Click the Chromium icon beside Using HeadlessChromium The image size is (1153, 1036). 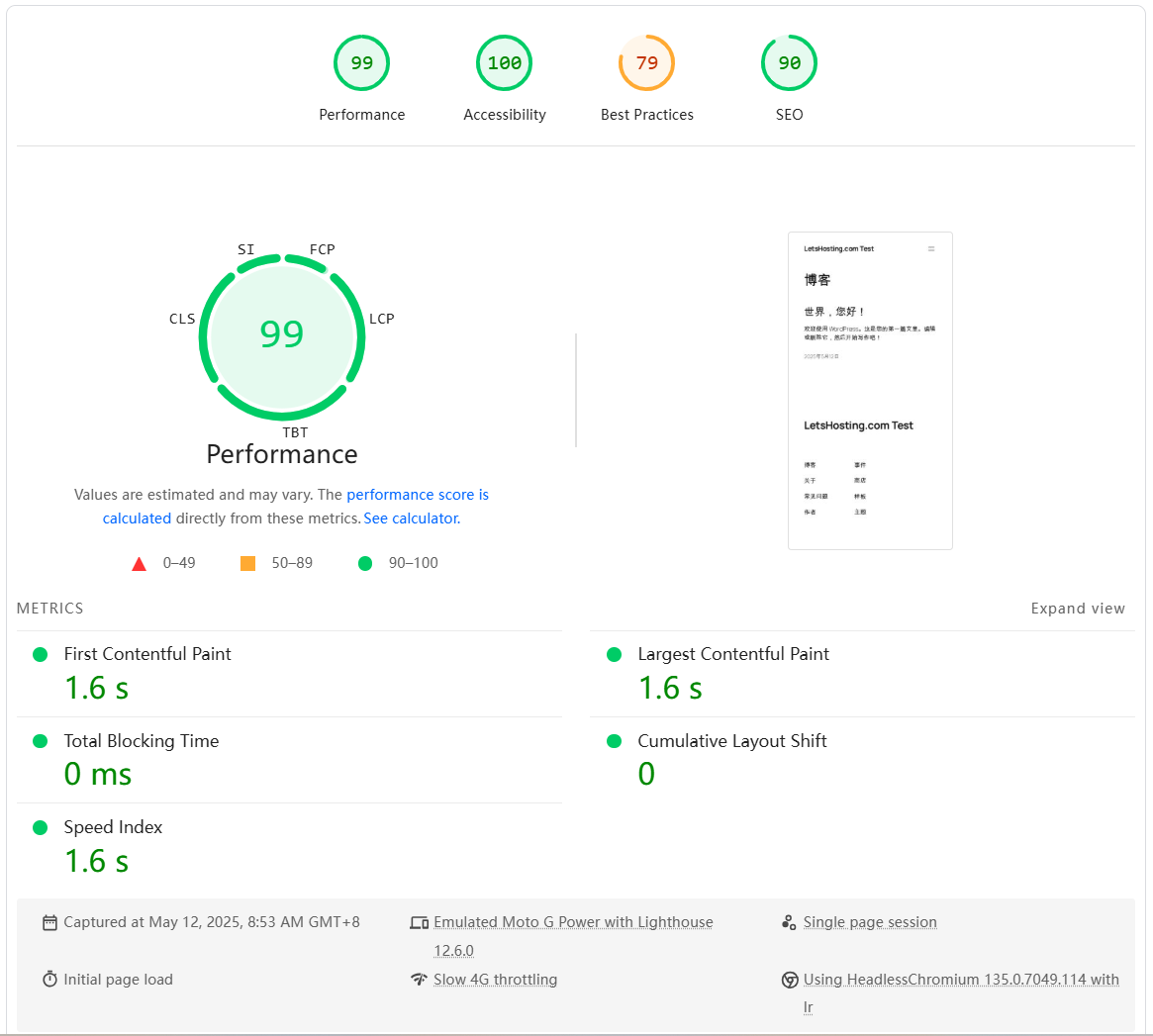point(790,980)
